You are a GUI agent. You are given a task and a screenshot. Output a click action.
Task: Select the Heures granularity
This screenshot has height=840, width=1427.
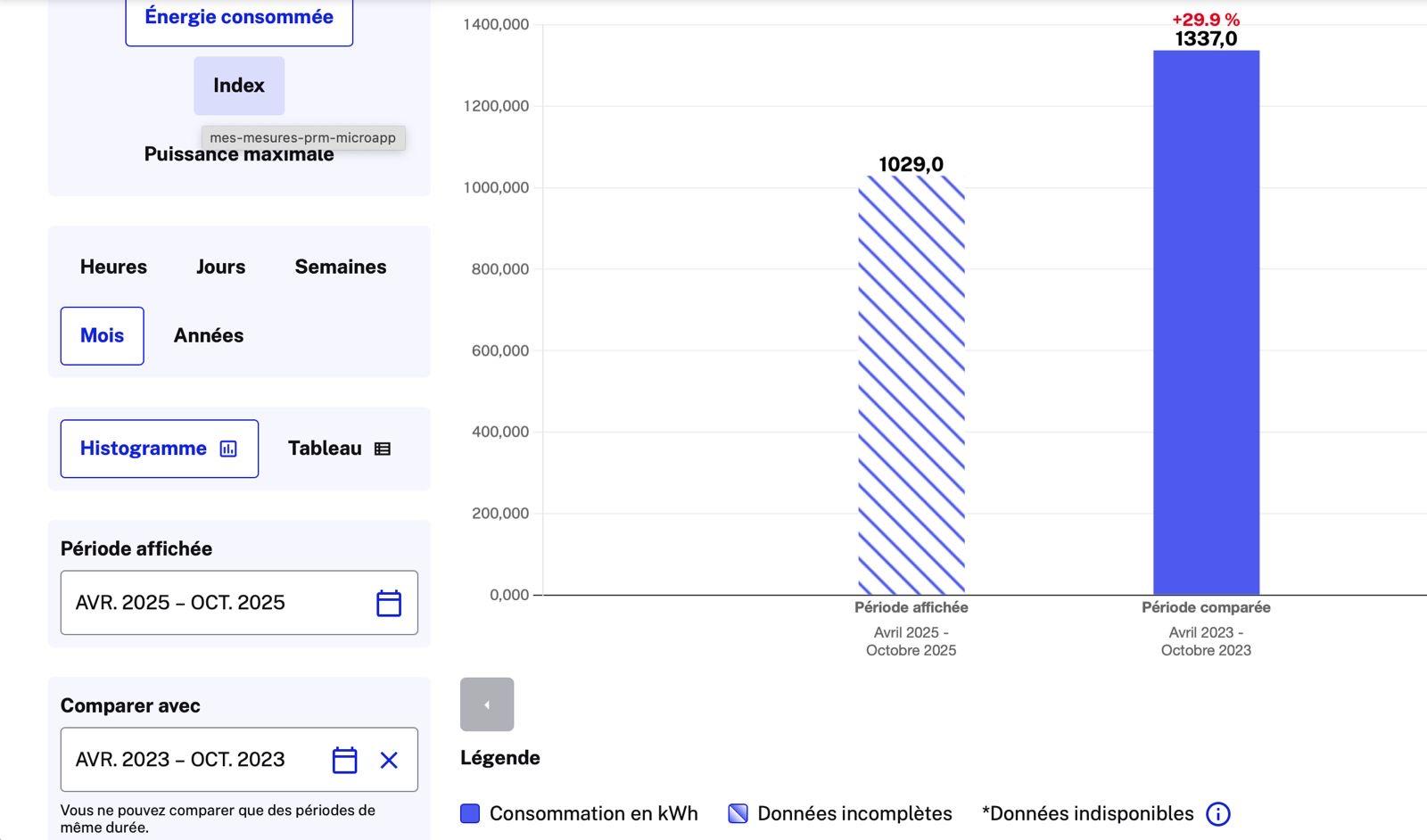click(113, 267)
